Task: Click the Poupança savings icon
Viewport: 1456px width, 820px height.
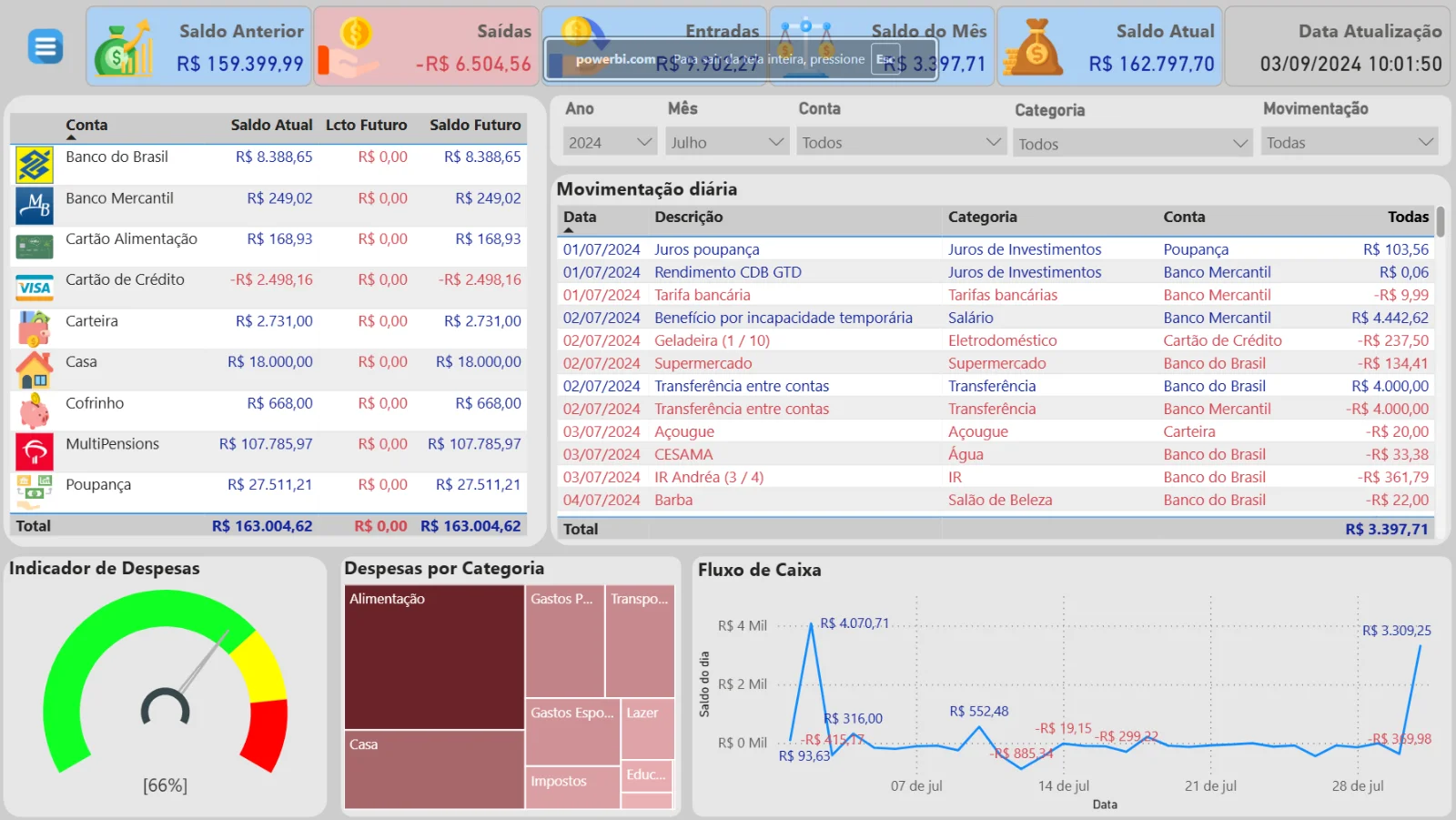Action: tap(35, 492)
